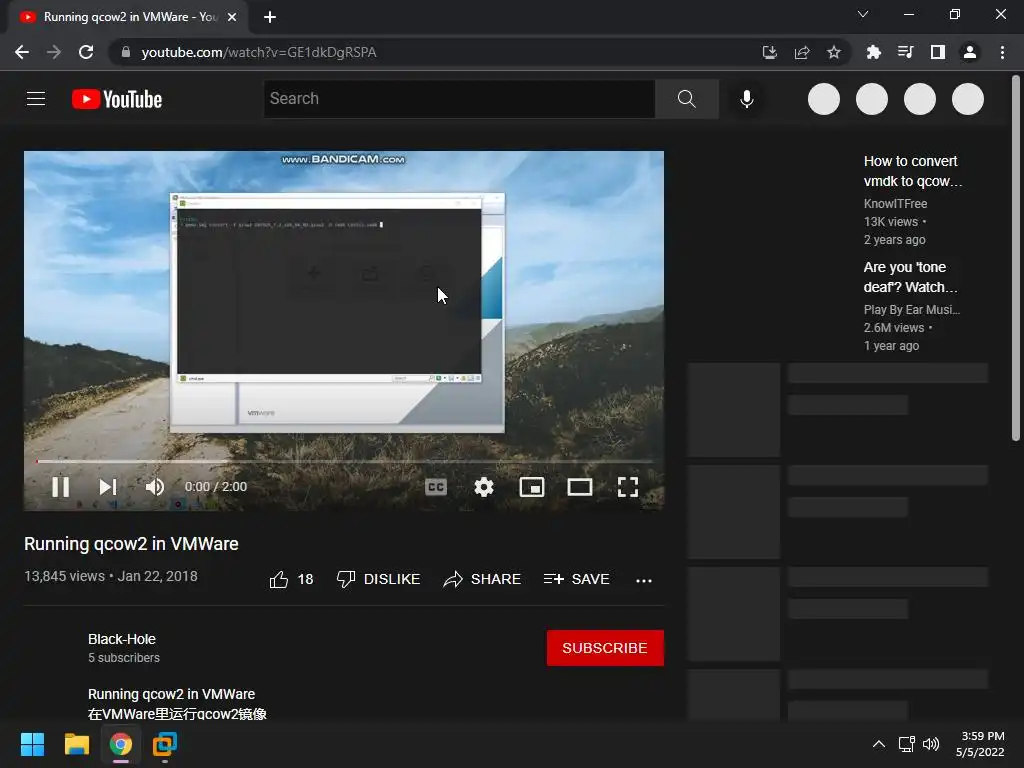Bookmark this page with the star
Viewport: 1024px width, 768px height.
point(834,52)
